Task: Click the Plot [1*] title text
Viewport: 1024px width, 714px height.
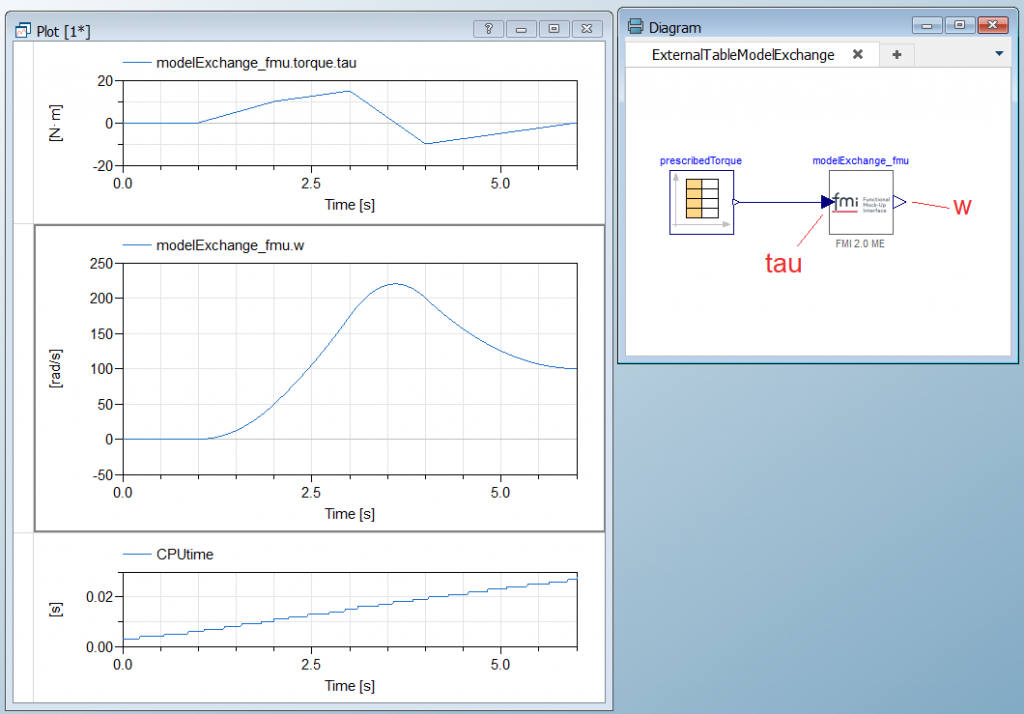Action: 63,31
